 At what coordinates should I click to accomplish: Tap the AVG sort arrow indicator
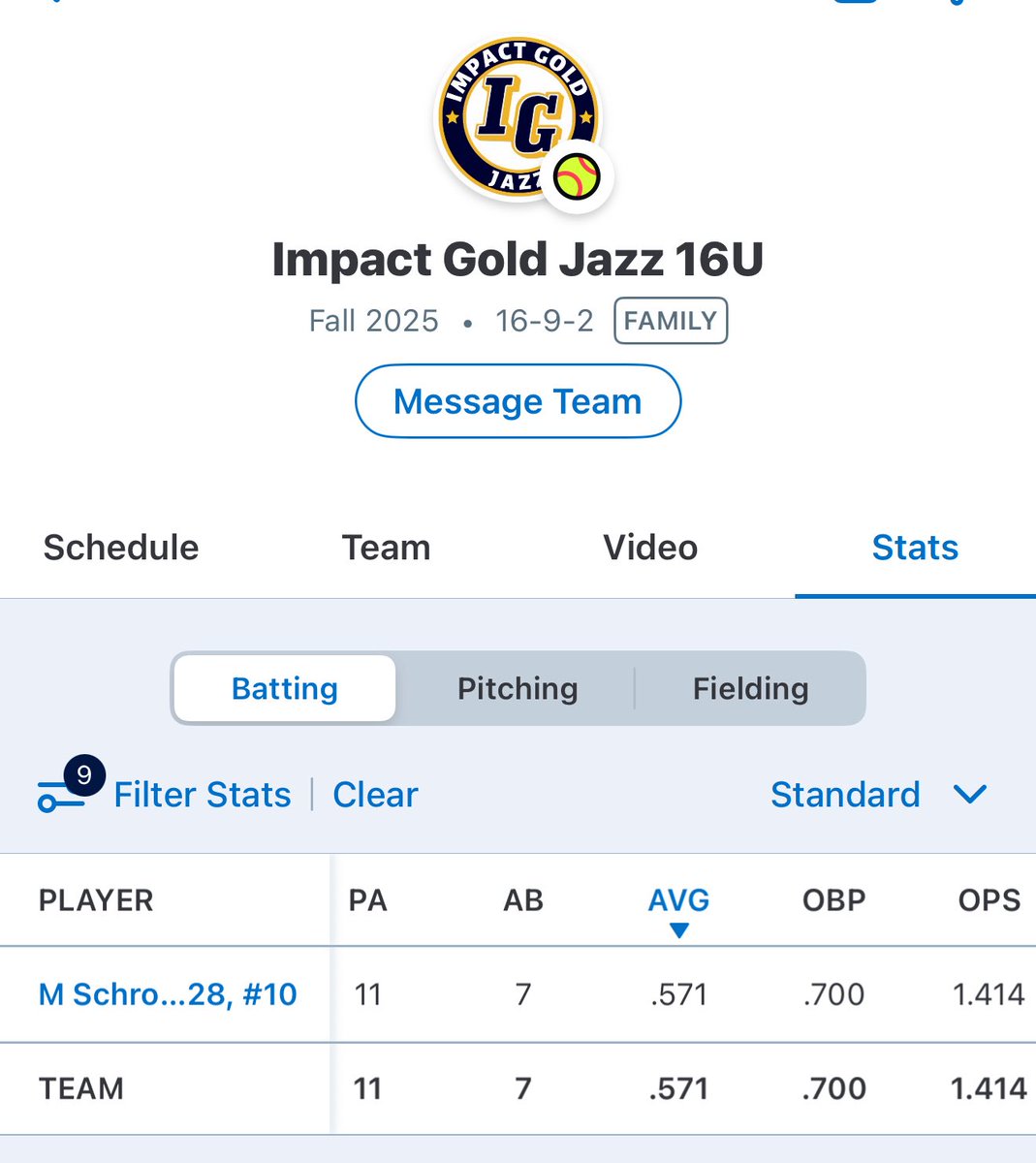point(679,930)
